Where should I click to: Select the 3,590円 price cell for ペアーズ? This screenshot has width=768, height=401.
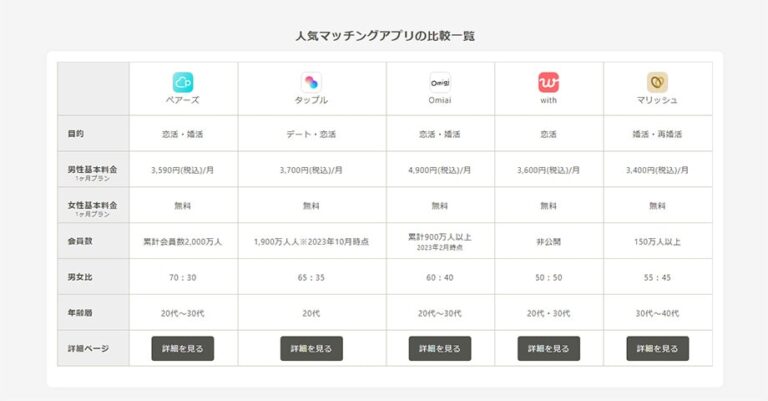[183, 170]
